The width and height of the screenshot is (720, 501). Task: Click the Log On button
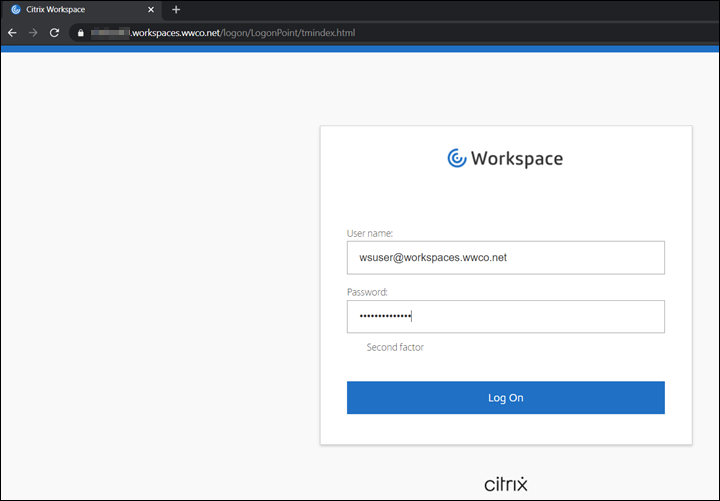pos(506,398)
